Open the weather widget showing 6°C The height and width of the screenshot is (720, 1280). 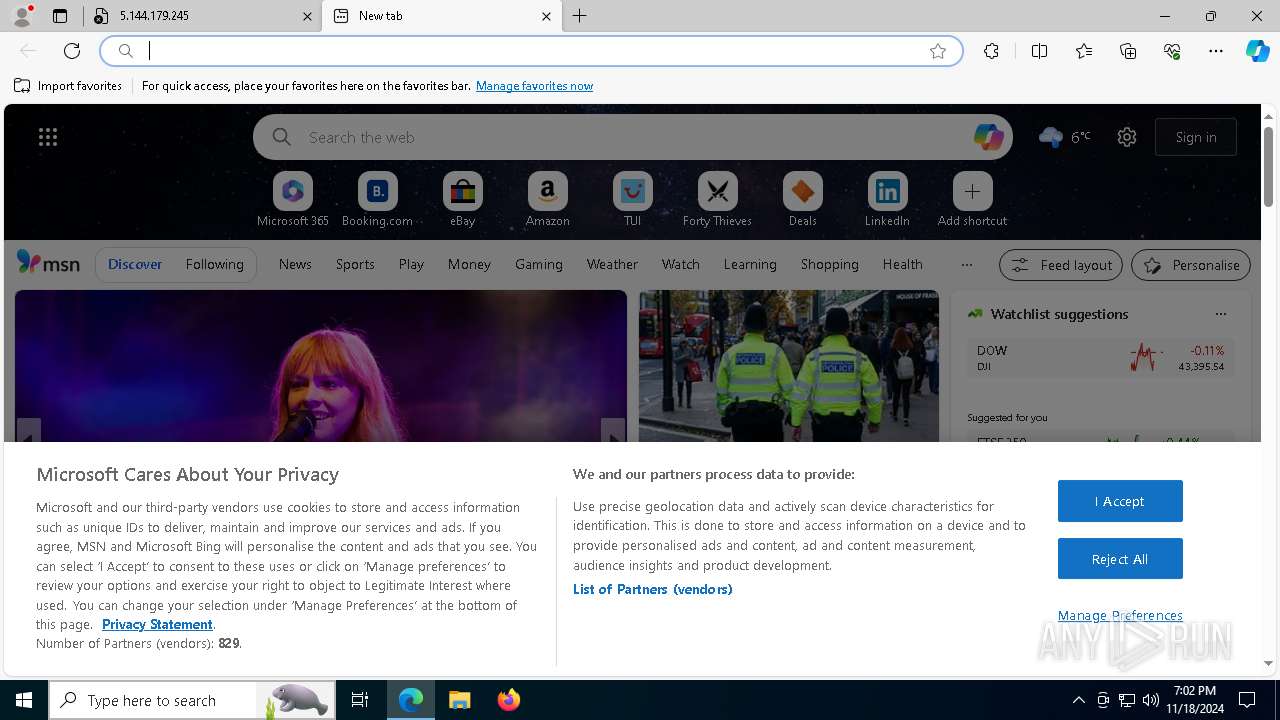[1065, 137]
